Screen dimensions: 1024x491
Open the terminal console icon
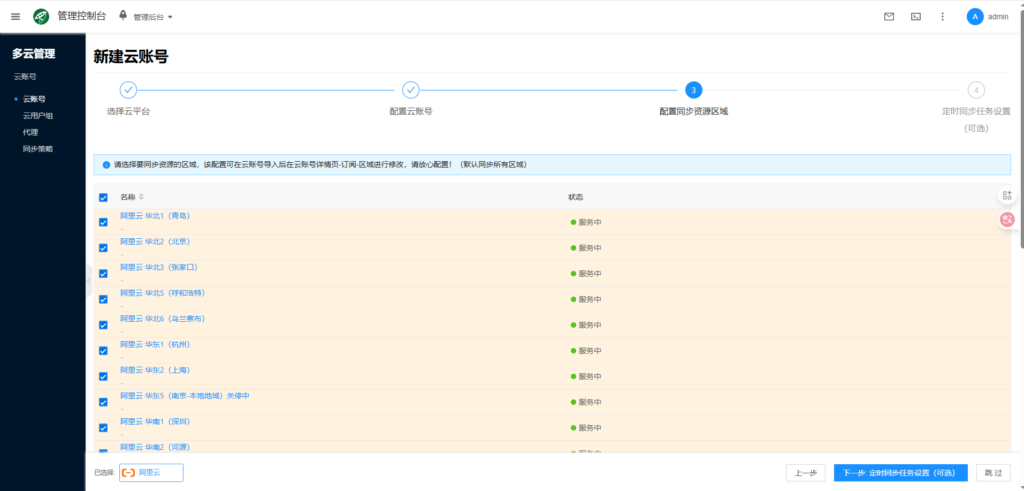(x=915, y=16)
